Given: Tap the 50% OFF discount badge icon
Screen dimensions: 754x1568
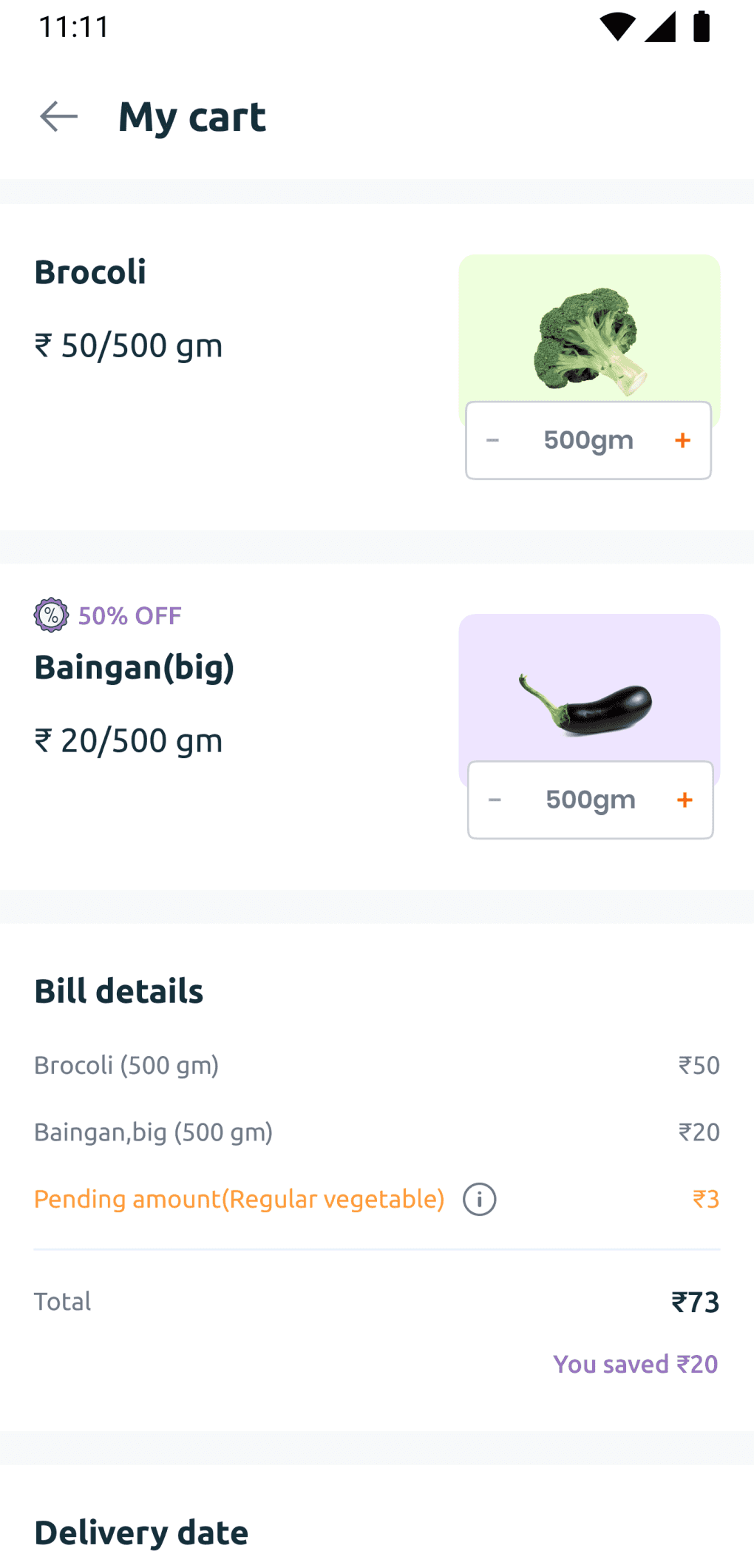Looking at the screenshot, I should pos(51,615).
